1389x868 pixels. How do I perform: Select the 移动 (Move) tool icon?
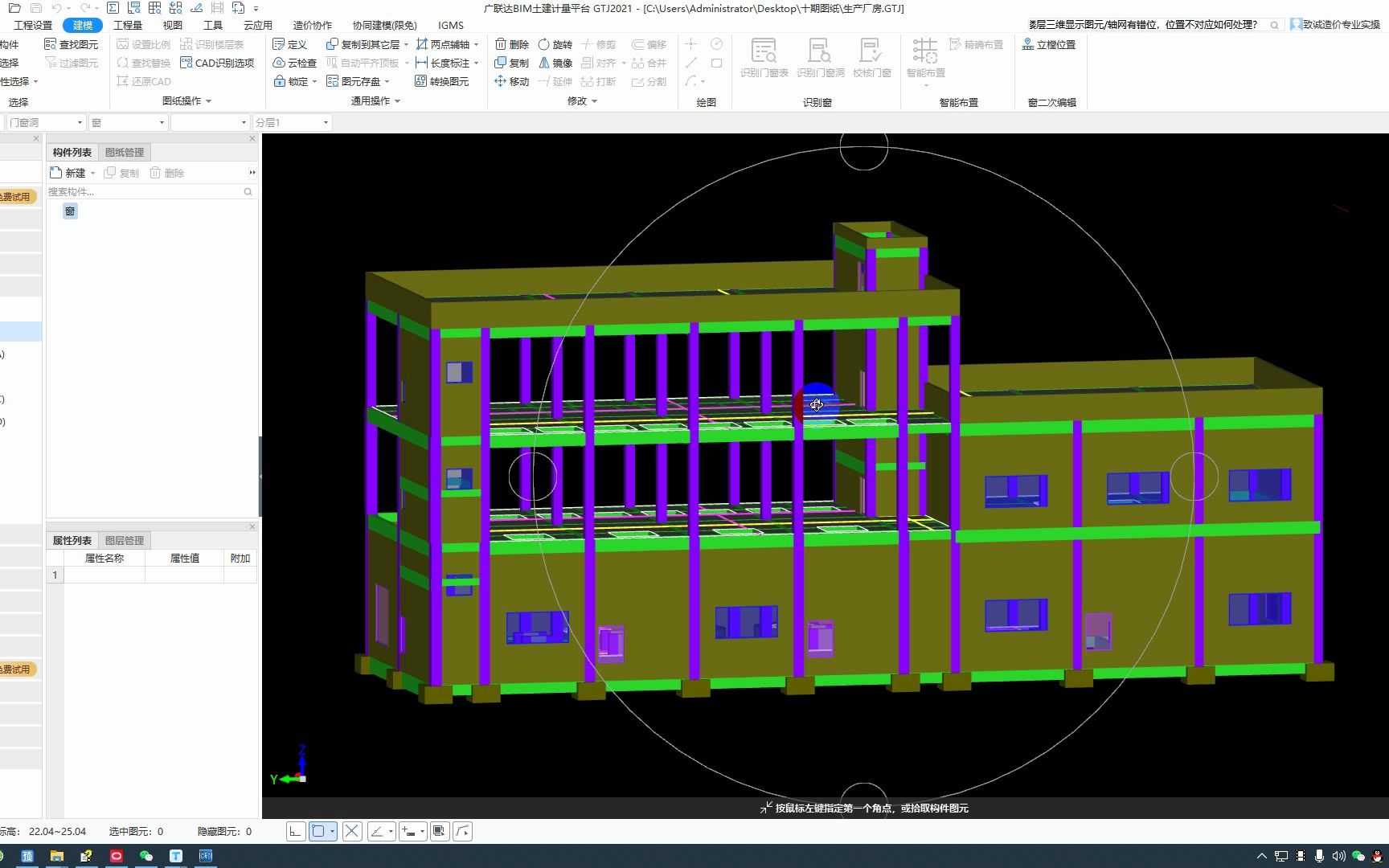click(502, 81)
